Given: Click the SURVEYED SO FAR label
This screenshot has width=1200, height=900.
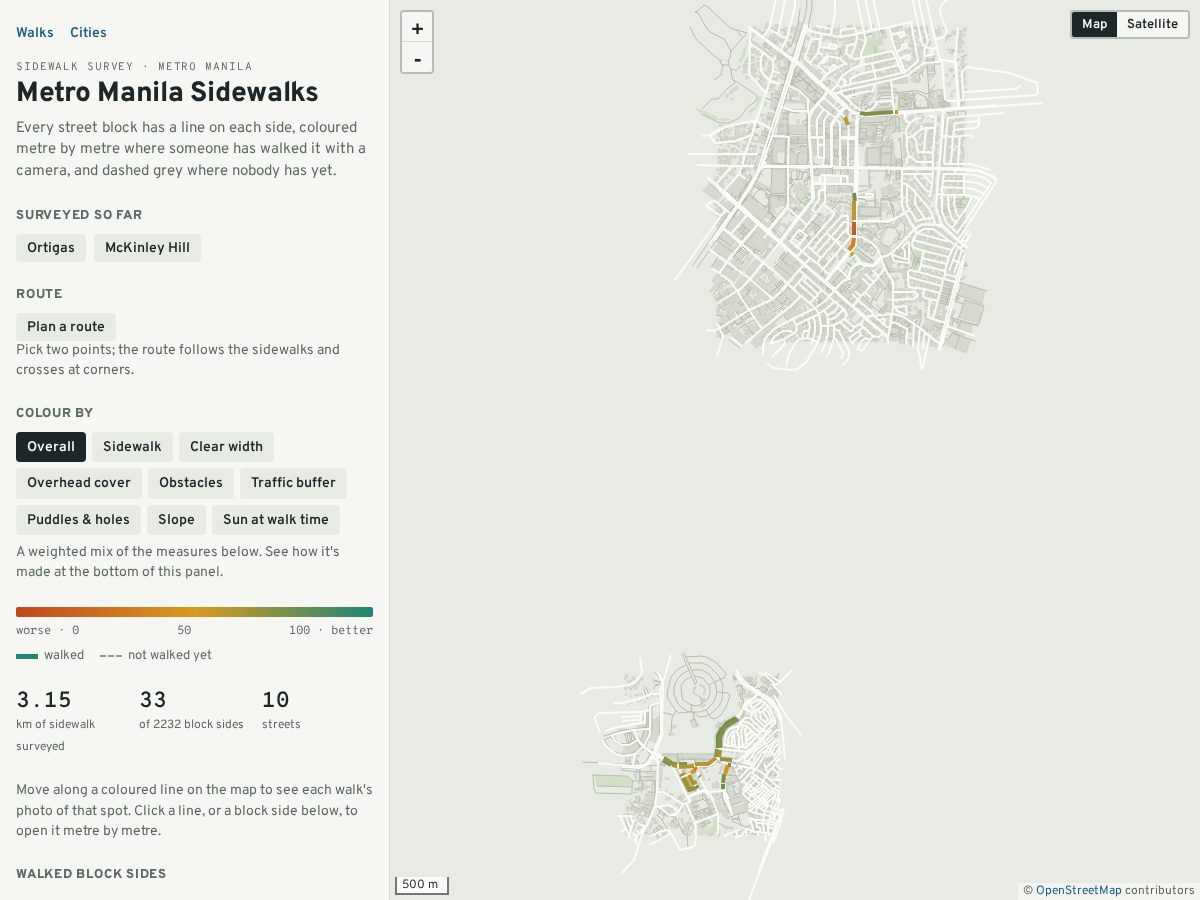Looking at the screenshot, I should coord(79,215).
